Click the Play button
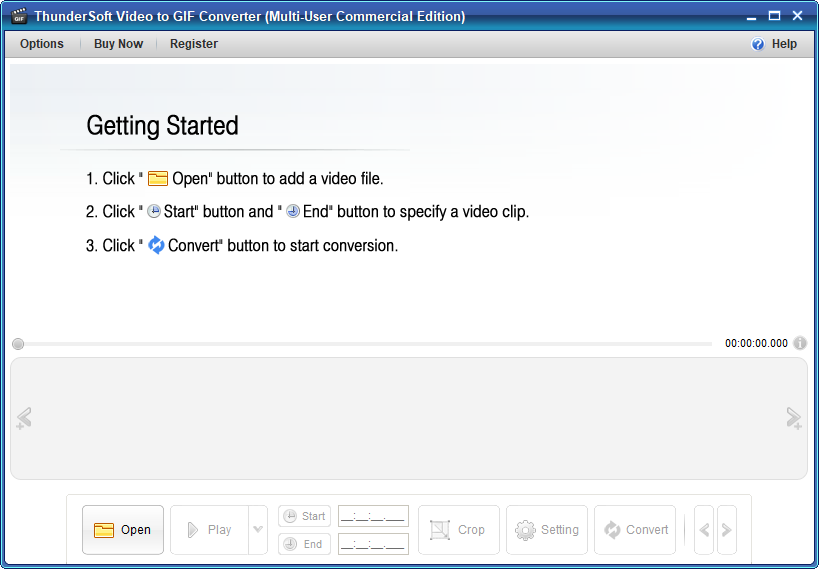Viewport: 820px width, 570px height. point(209,530)
